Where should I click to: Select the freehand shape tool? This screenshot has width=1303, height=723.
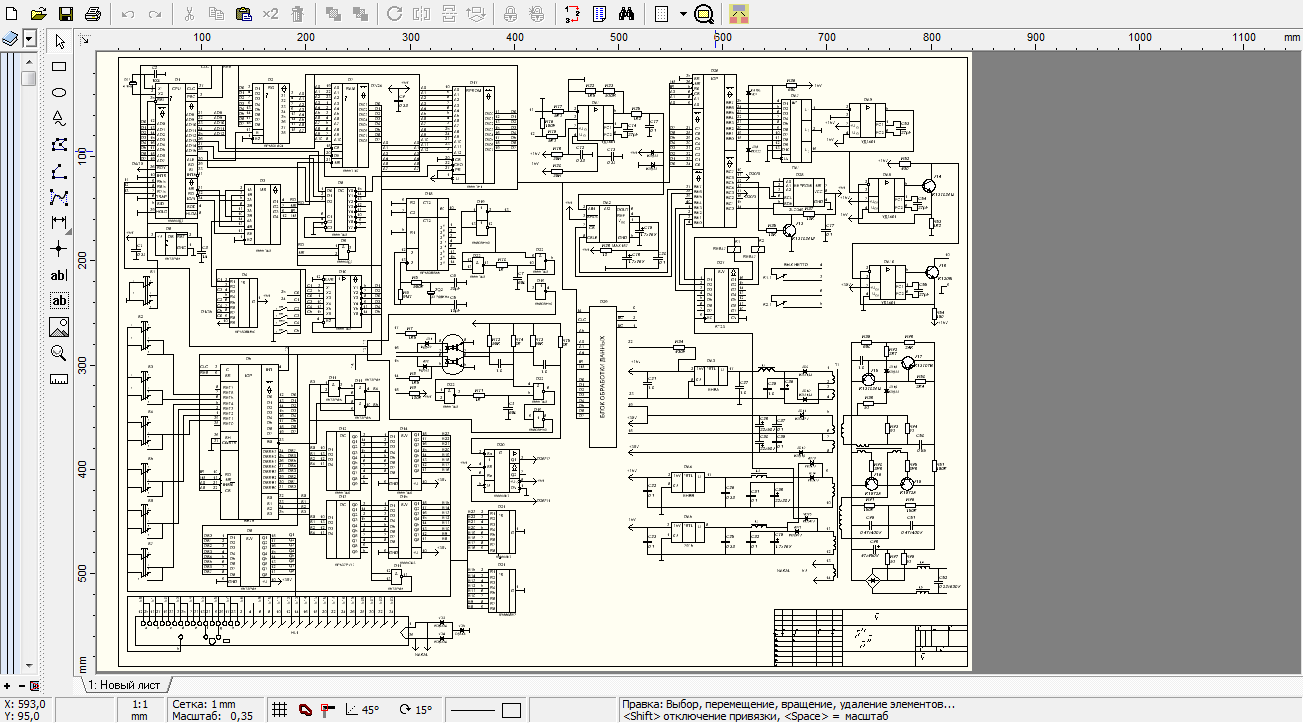tap(59, 119)
